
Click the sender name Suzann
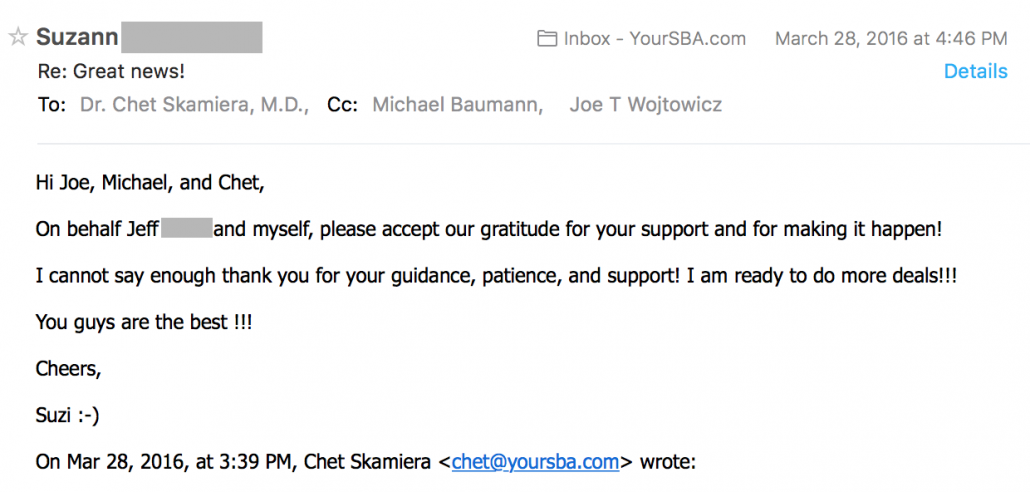pyautogui.click(x=77, y=38)
